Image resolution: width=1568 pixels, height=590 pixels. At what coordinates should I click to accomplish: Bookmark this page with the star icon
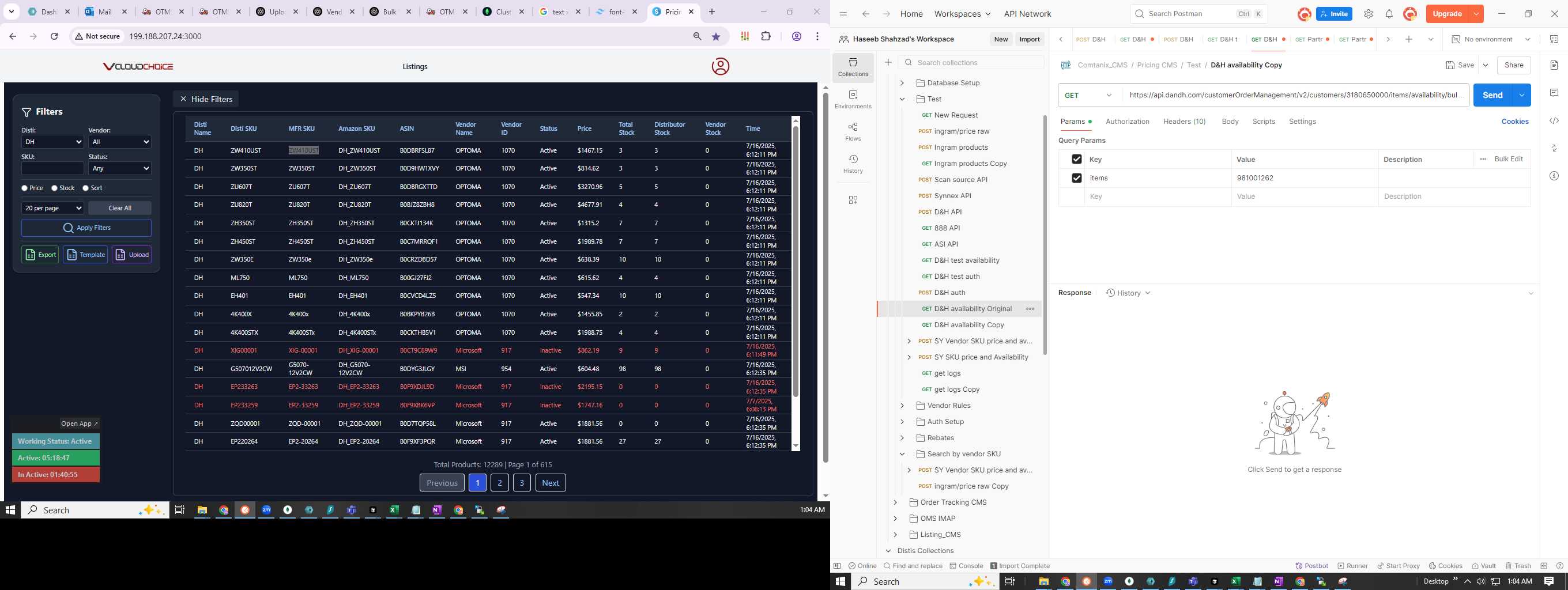(717, 36)
